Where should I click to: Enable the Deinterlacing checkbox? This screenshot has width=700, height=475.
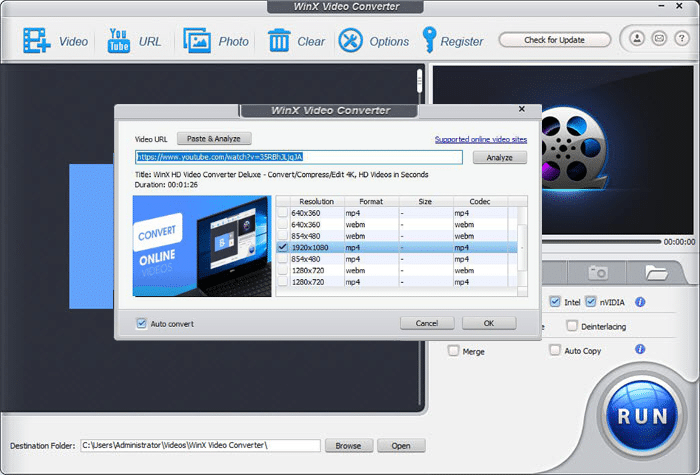[x=571, y=326]
